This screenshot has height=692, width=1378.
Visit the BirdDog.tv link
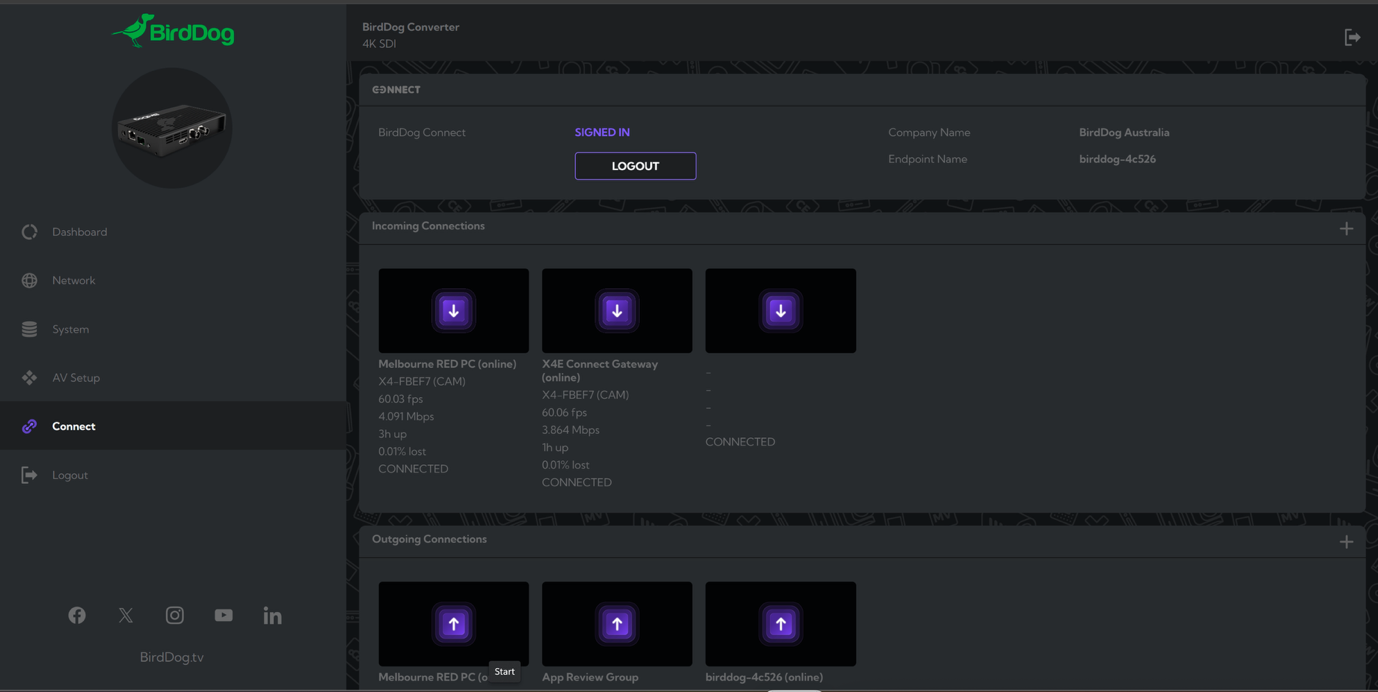[x=172, y=657]
